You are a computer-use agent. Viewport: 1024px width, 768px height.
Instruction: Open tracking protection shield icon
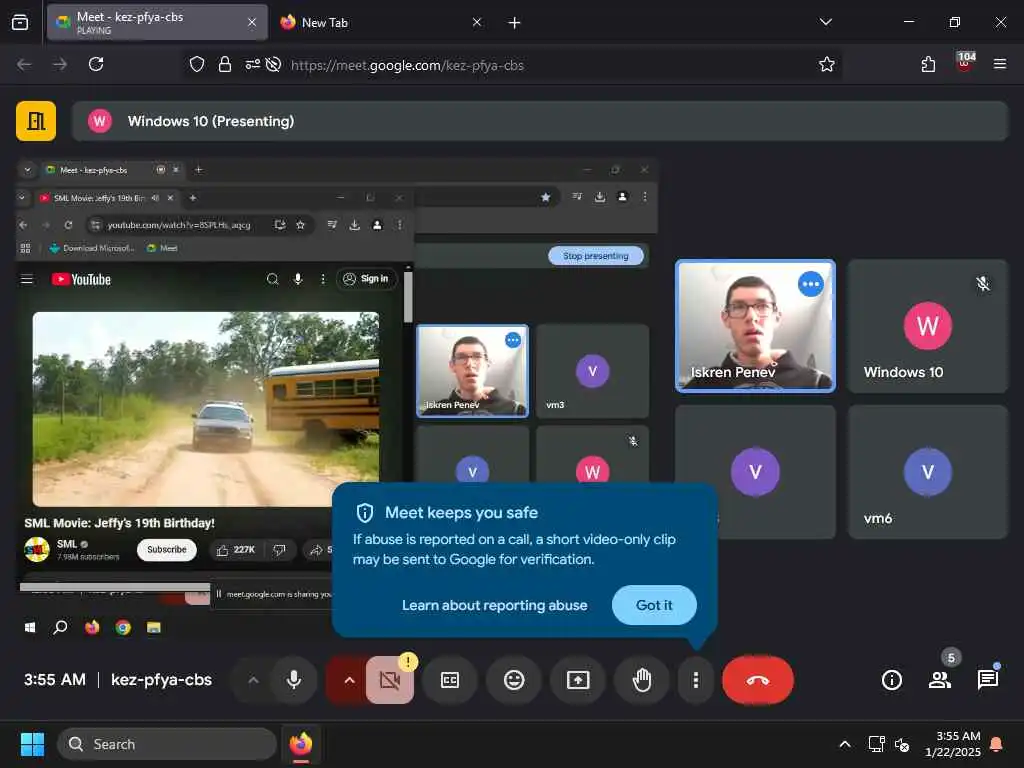click(x=197, y=64)
